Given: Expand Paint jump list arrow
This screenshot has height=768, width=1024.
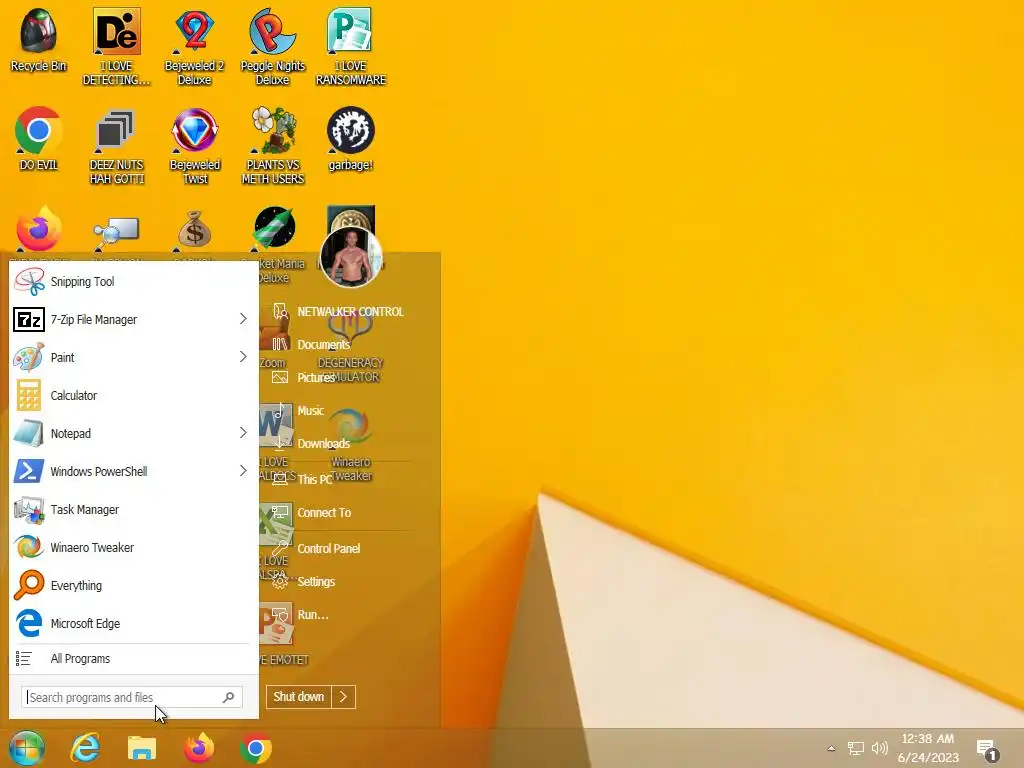Looking at the screenshot, I should (x=243, y=357).
